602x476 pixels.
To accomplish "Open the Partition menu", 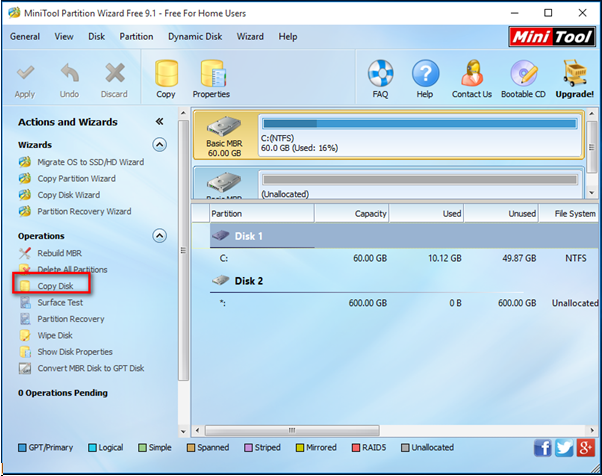I will tap(136, 36).
